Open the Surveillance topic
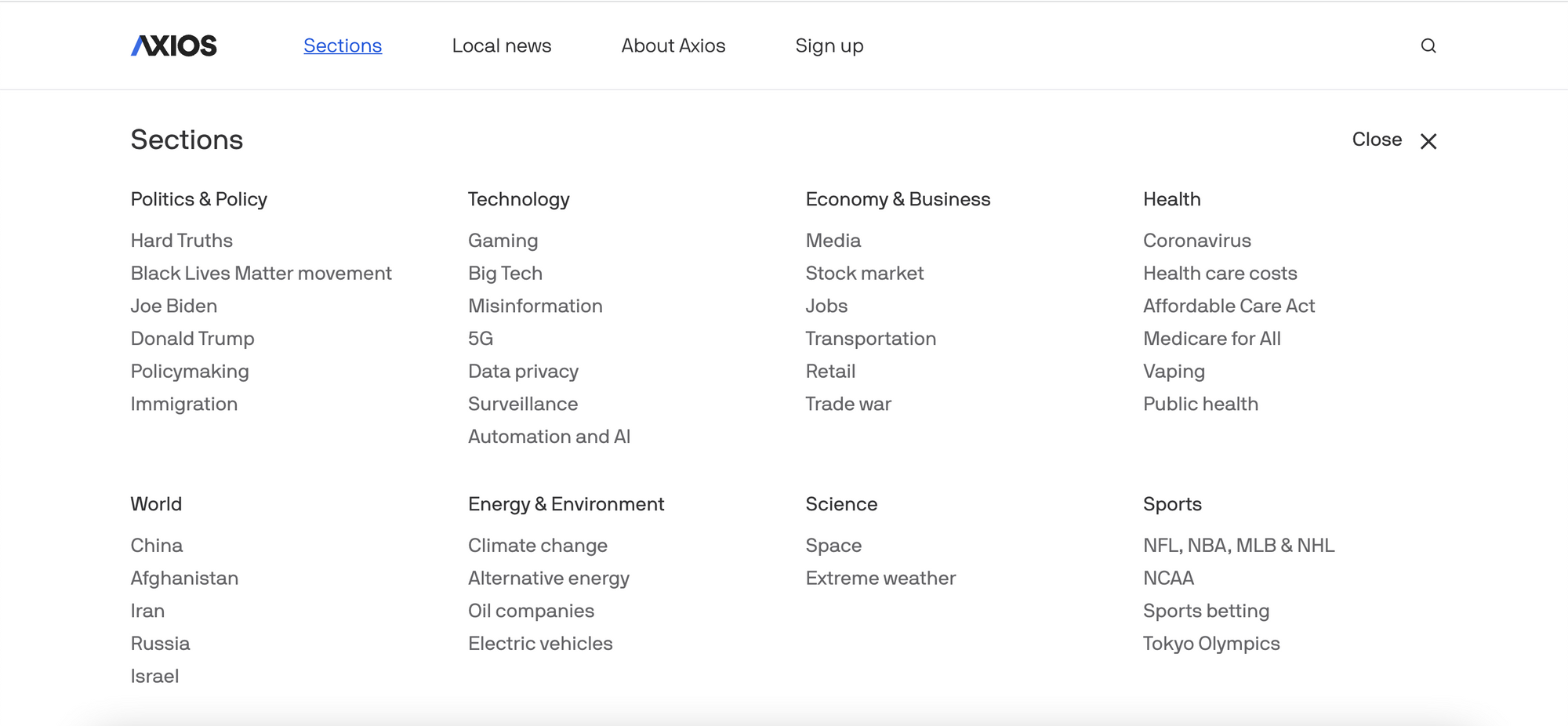Screen dimensions: 1568x726 523,405
